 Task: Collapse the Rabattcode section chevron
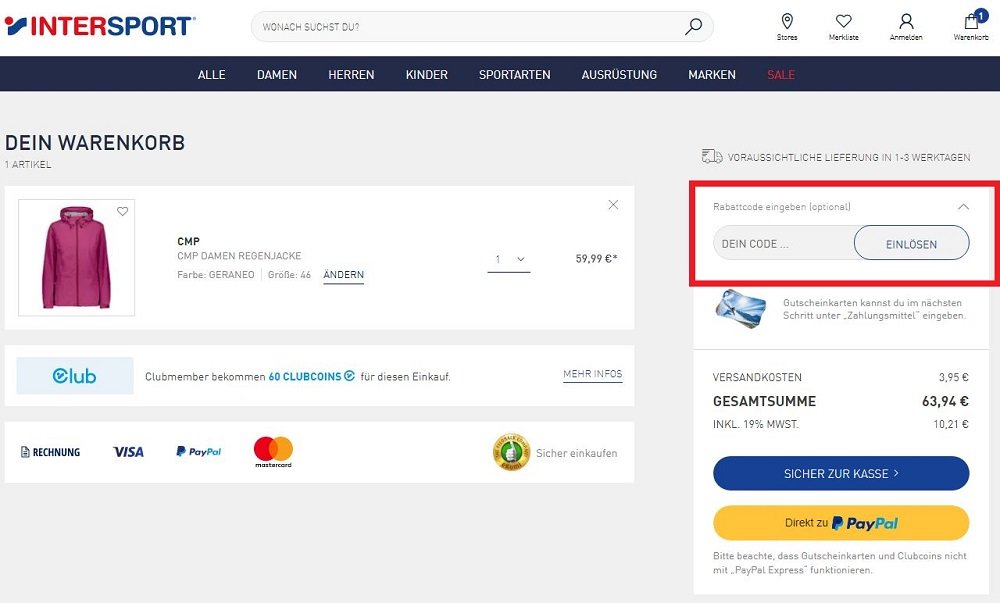pos(963,207)
